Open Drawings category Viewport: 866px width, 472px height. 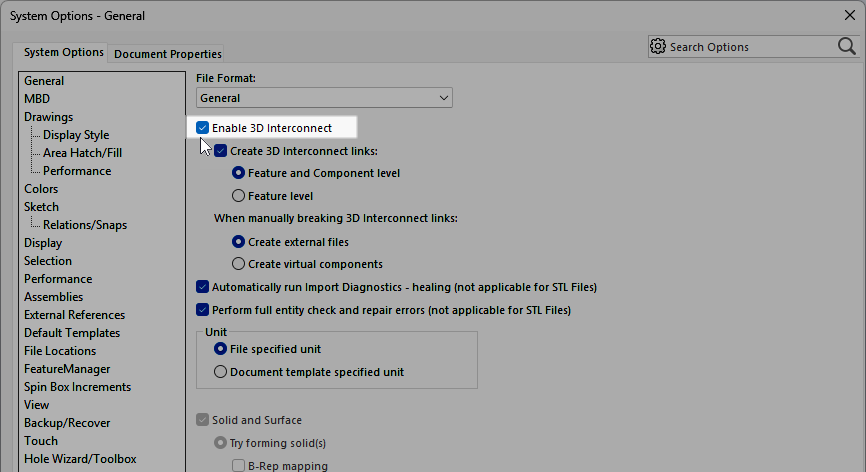coord(48,117)
